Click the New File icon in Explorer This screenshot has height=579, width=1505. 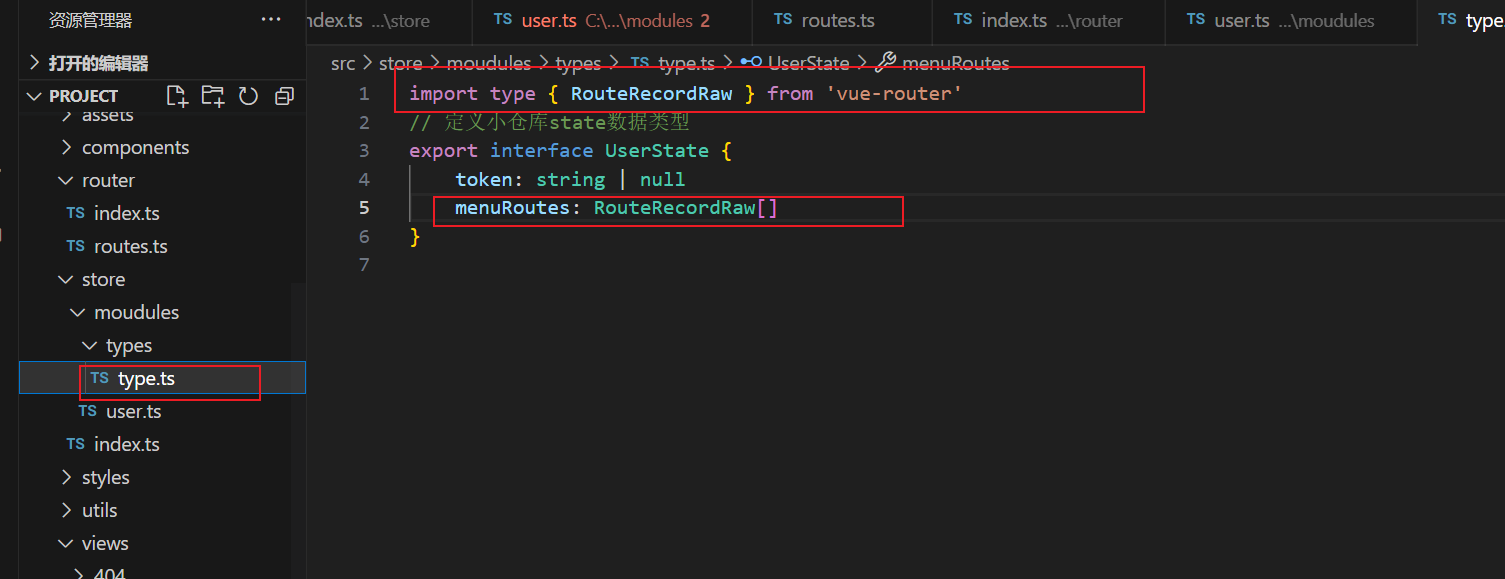point(177,95)
